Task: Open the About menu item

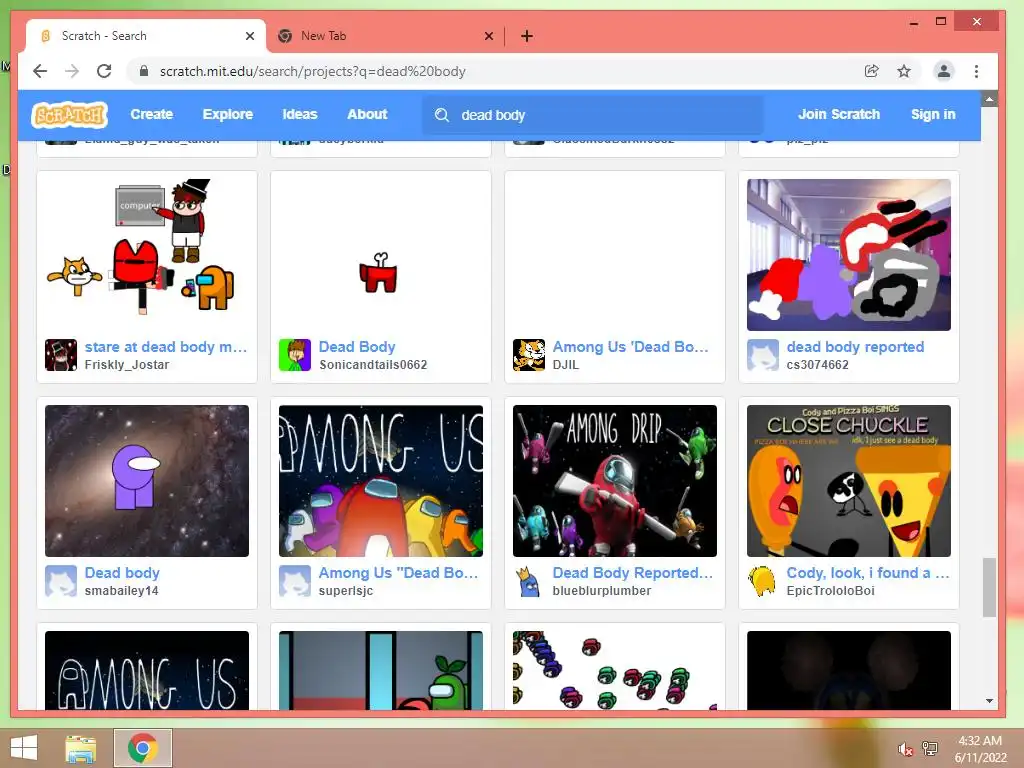Action: tap(367, 114)
